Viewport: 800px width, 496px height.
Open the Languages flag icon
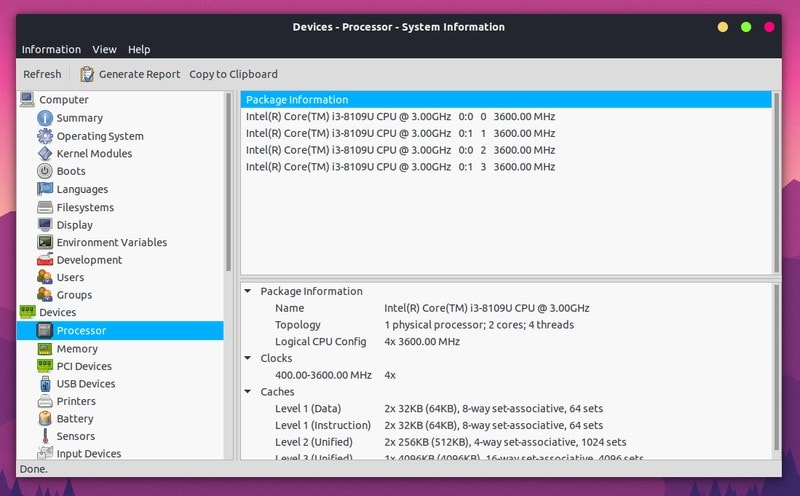(45, 189)
